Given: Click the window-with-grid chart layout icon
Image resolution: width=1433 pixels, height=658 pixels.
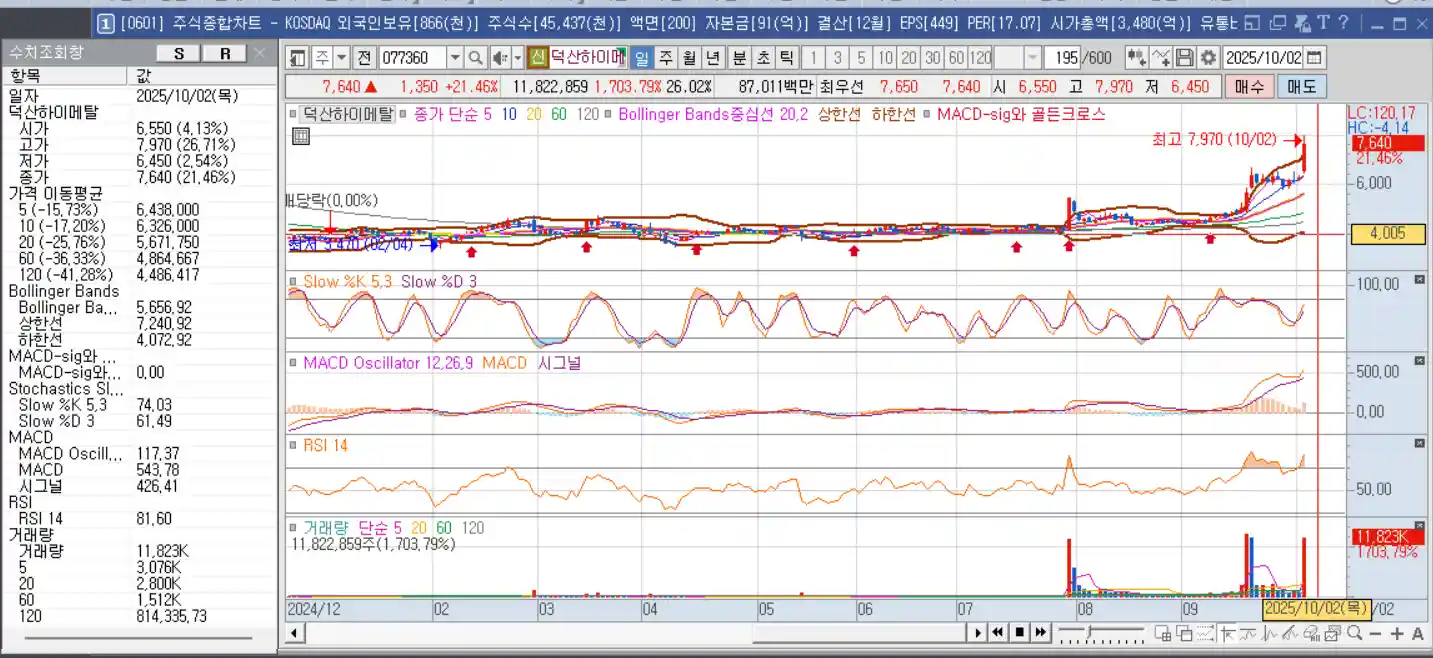Looking at the screenshot, I should click(x=1163, y=632).
